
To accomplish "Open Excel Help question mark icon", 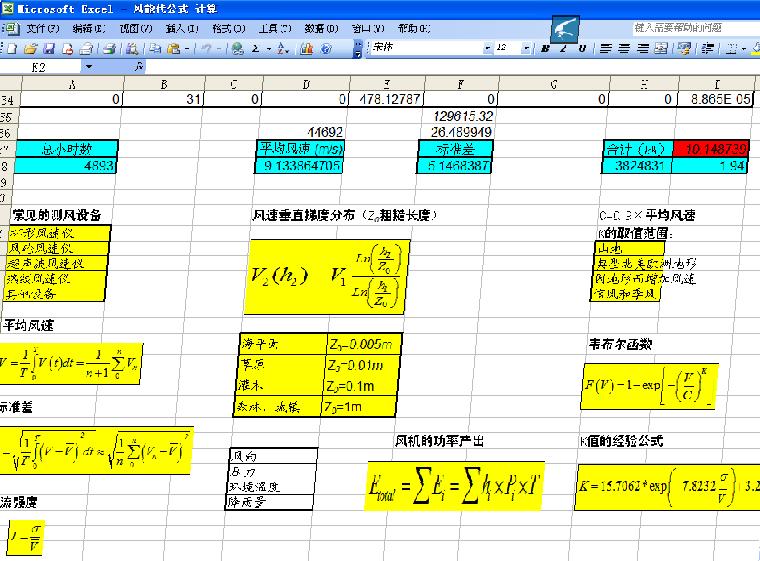I will pyautogui.click(x=326, y=48).
